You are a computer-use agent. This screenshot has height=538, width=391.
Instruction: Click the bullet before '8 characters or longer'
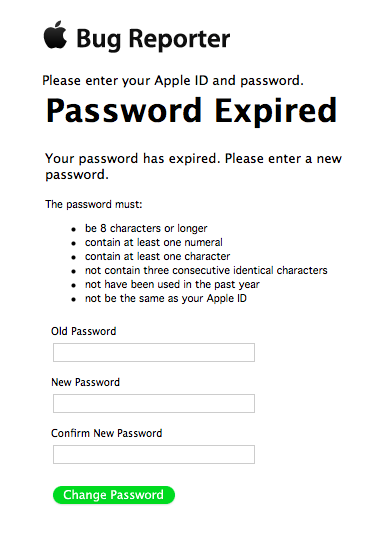[73, 230]
